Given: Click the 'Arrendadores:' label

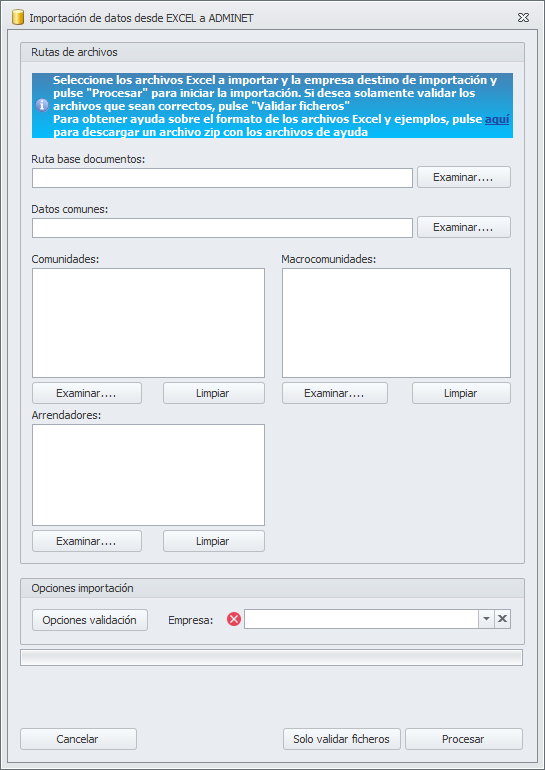Looking at the screenshot, I should (x=66, y=415).
